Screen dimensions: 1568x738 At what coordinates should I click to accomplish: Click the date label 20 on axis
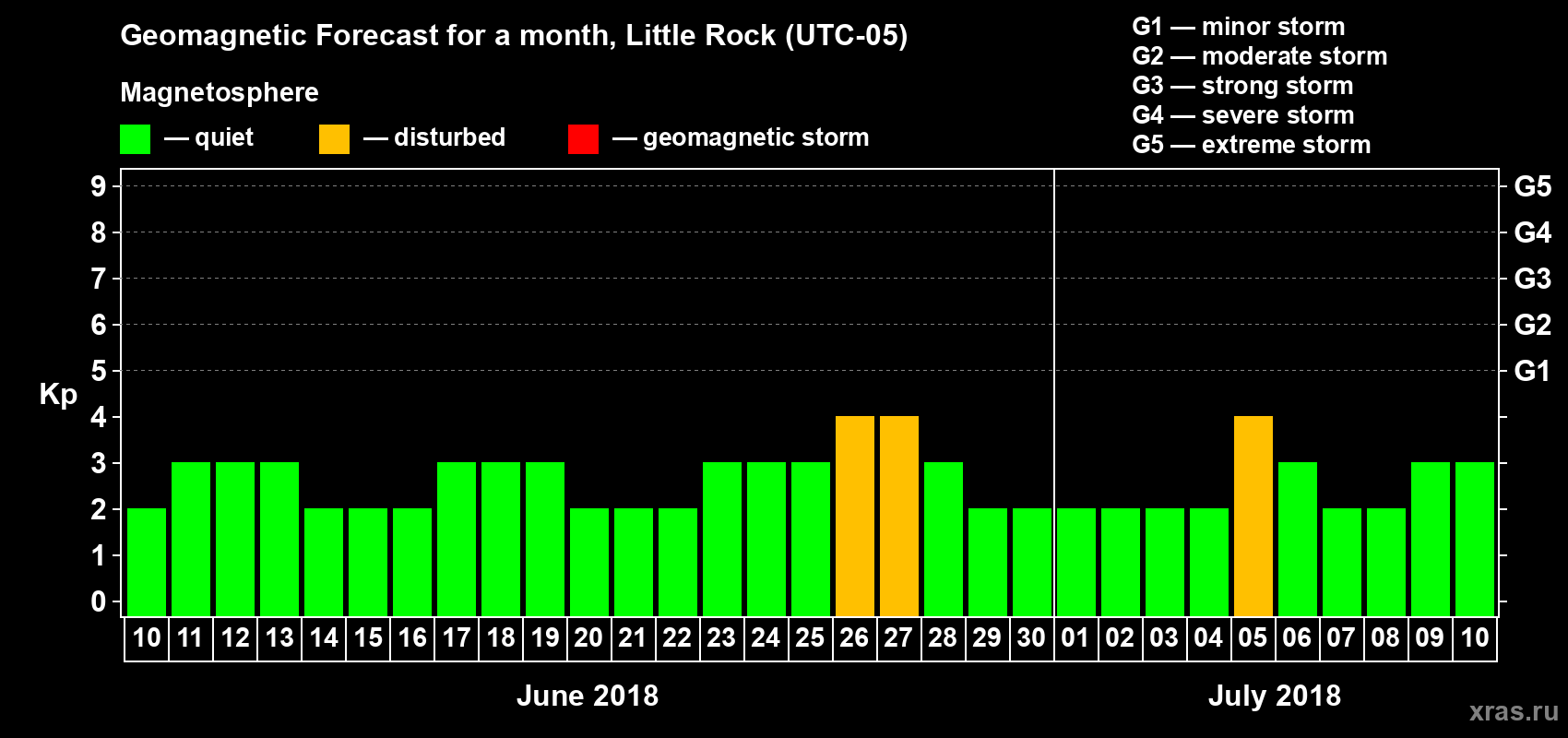[x=588, y=637]
